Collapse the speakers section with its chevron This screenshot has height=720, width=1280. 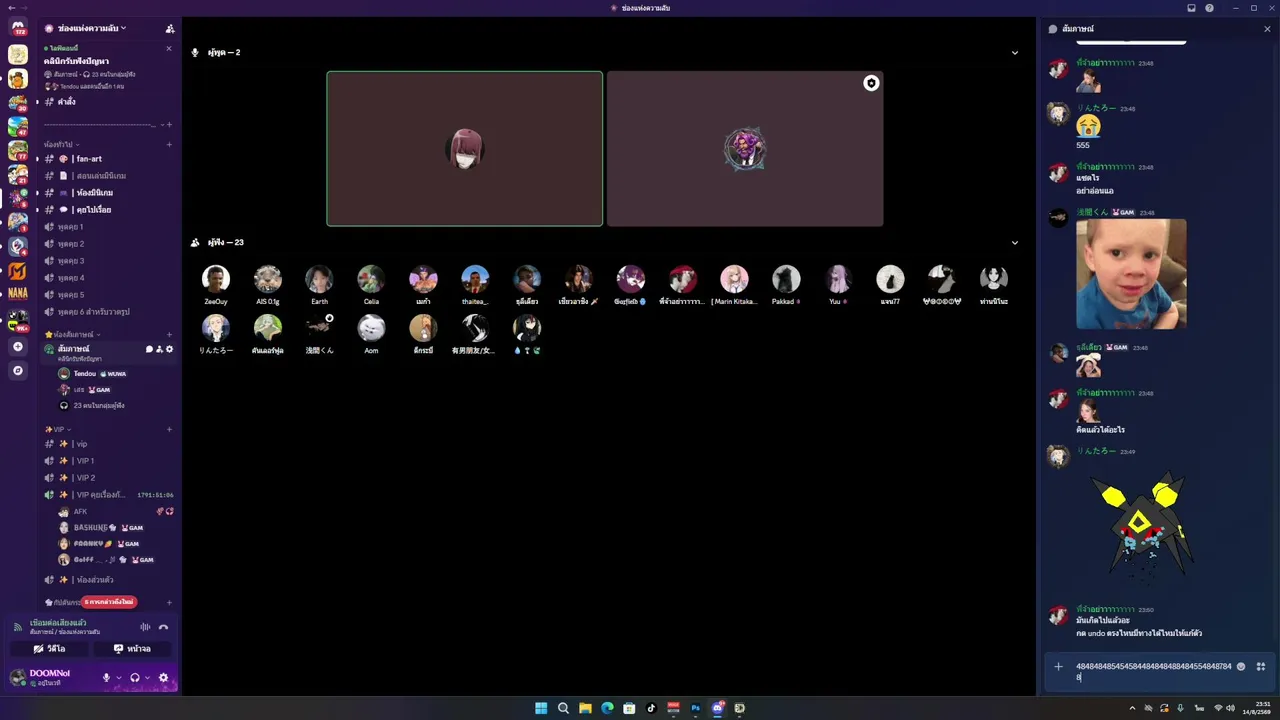coord(1015,53)
